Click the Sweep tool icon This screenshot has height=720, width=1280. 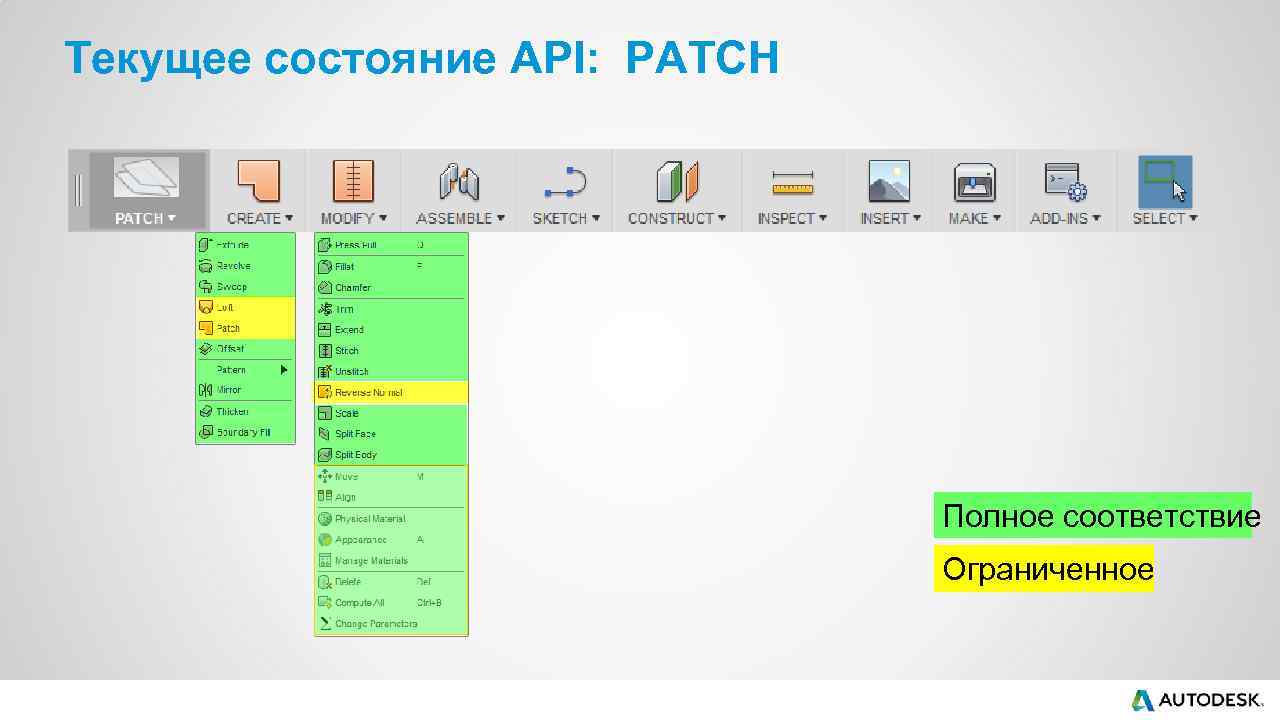[208, 286]
